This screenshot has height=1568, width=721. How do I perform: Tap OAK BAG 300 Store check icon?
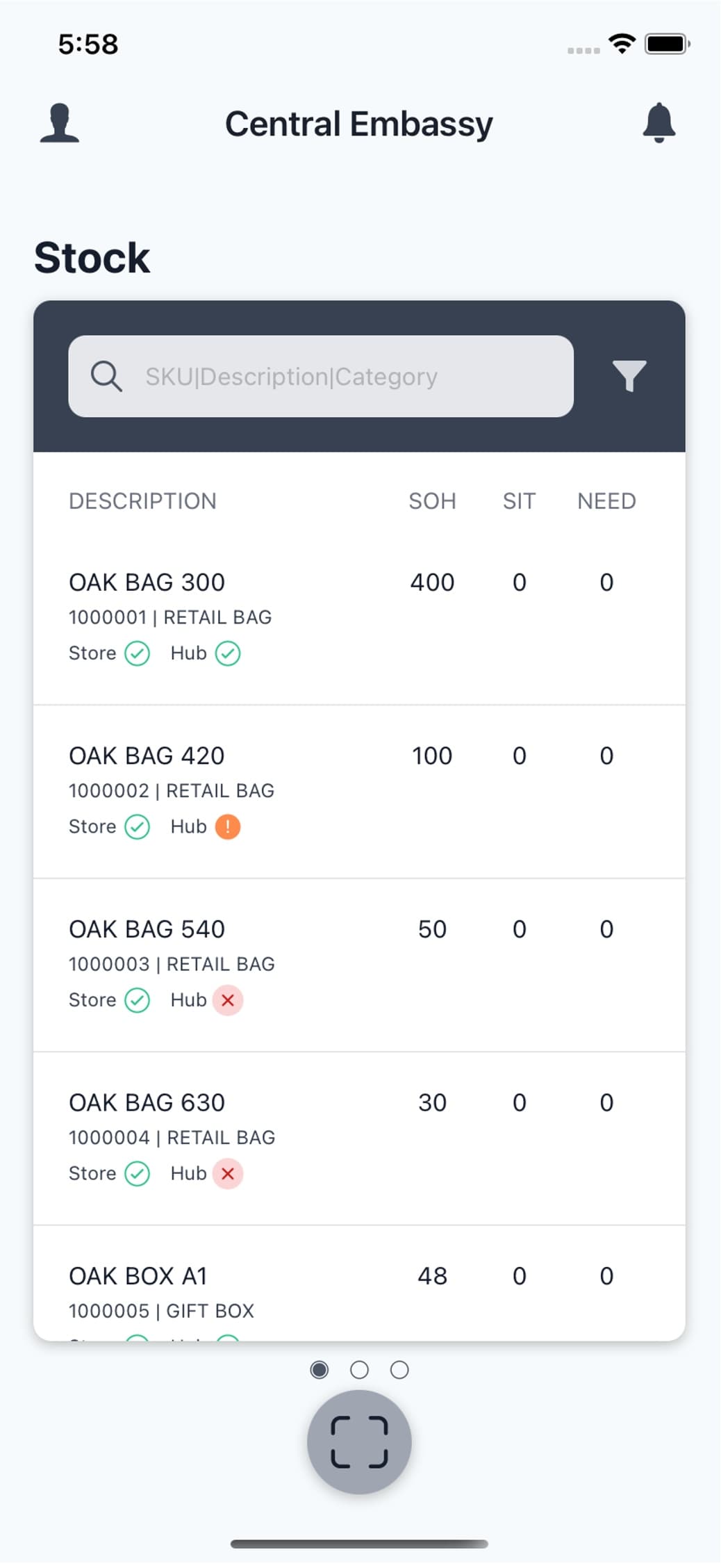click(138, 653)
